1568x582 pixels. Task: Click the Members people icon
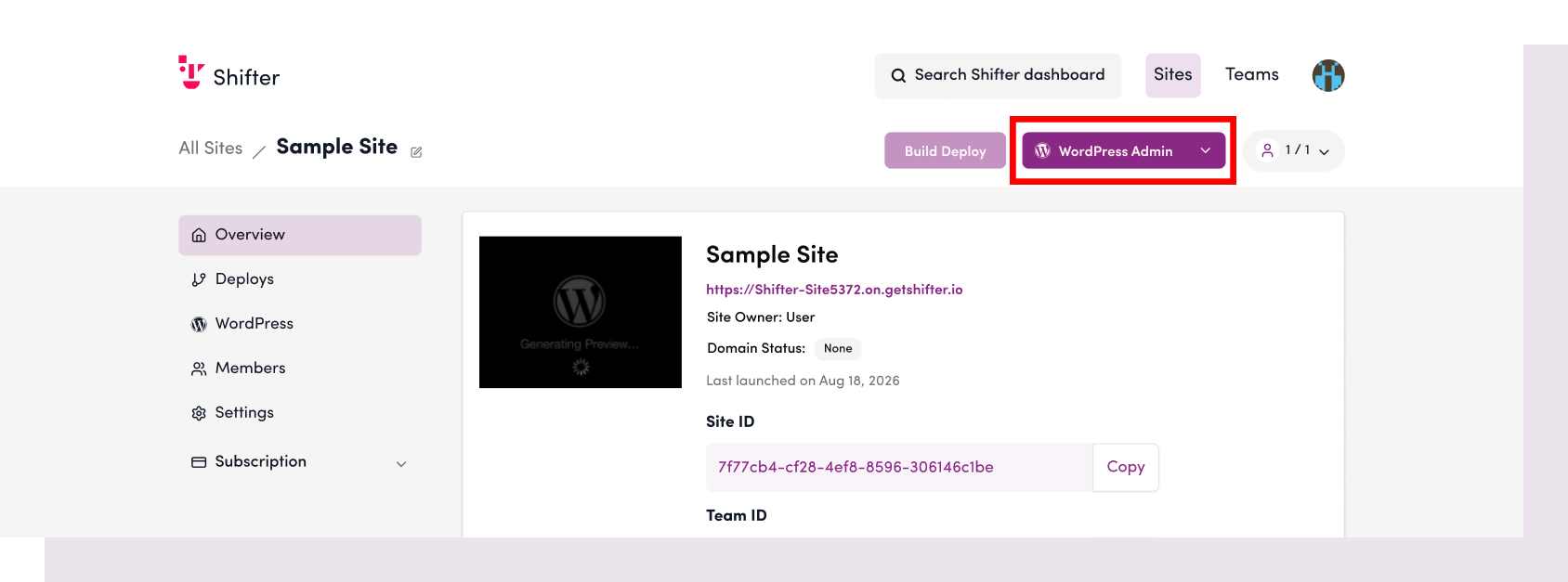199,369
